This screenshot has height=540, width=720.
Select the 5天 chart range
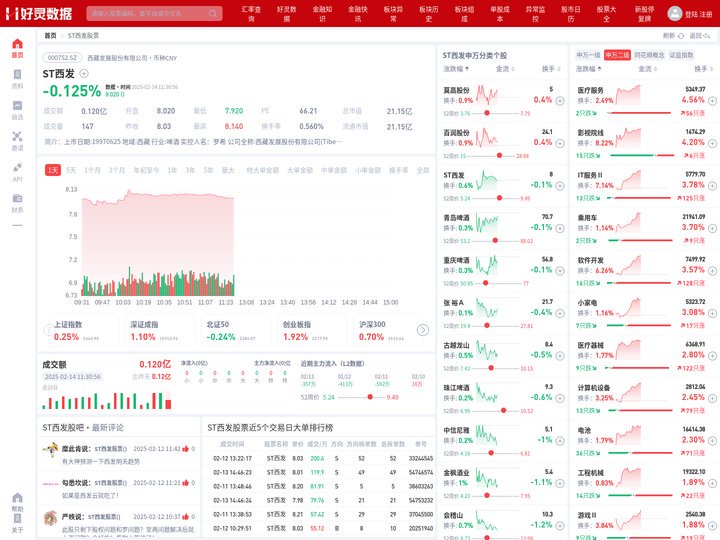[71, 170]
